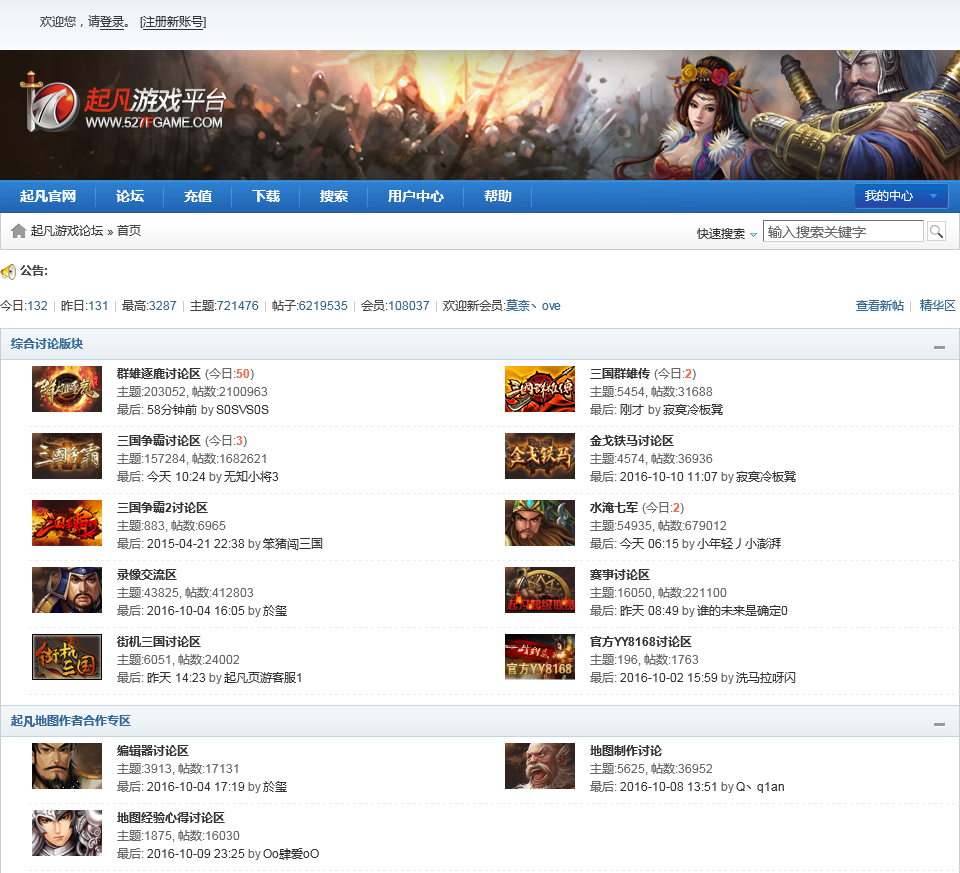Click the magnifier search button icon

tap(936, 231)
